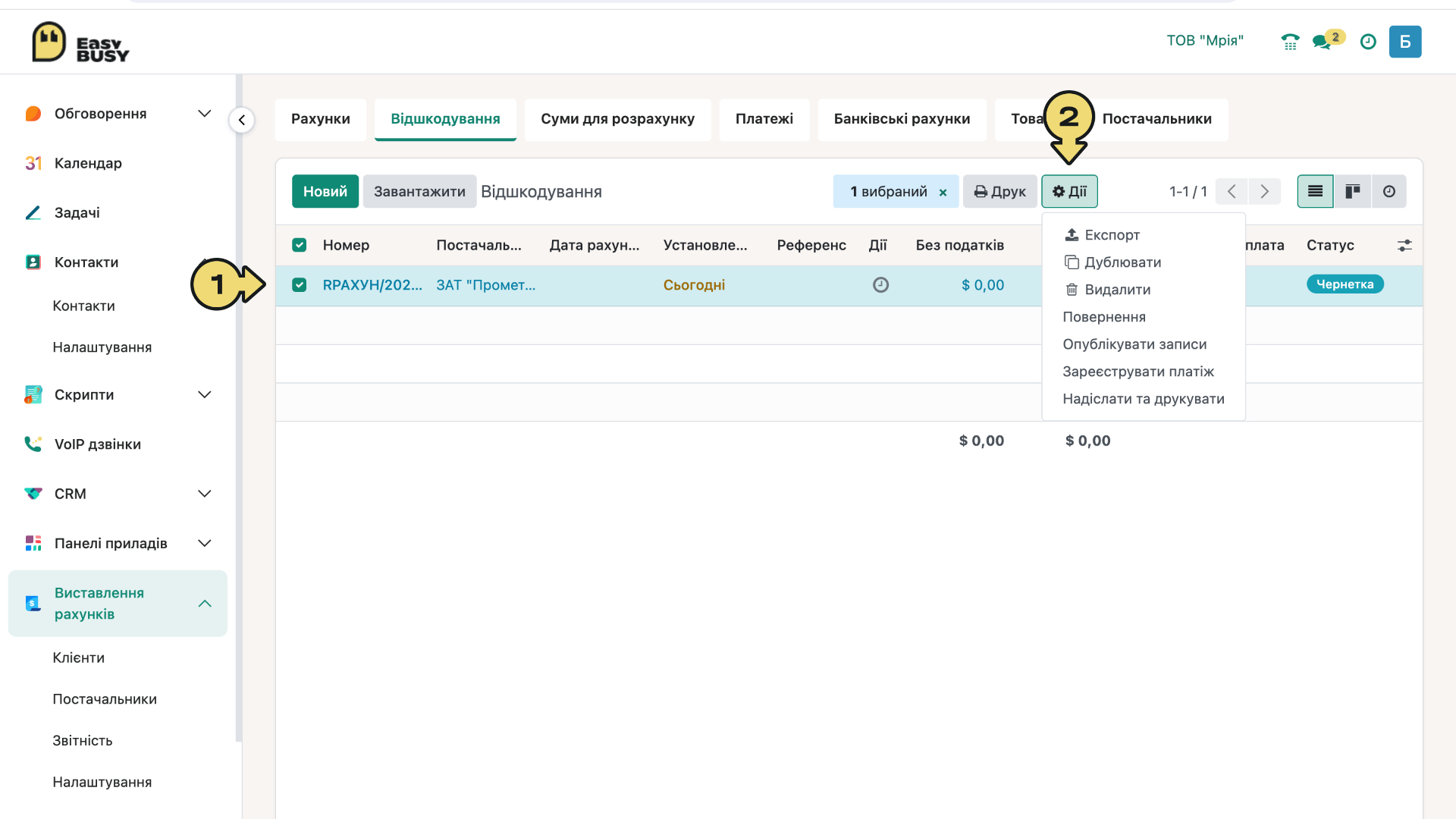Click supplier ЗАТ "Промет..." cell
The width and height of the screenshot is (1456, 819).
(486, 285)
